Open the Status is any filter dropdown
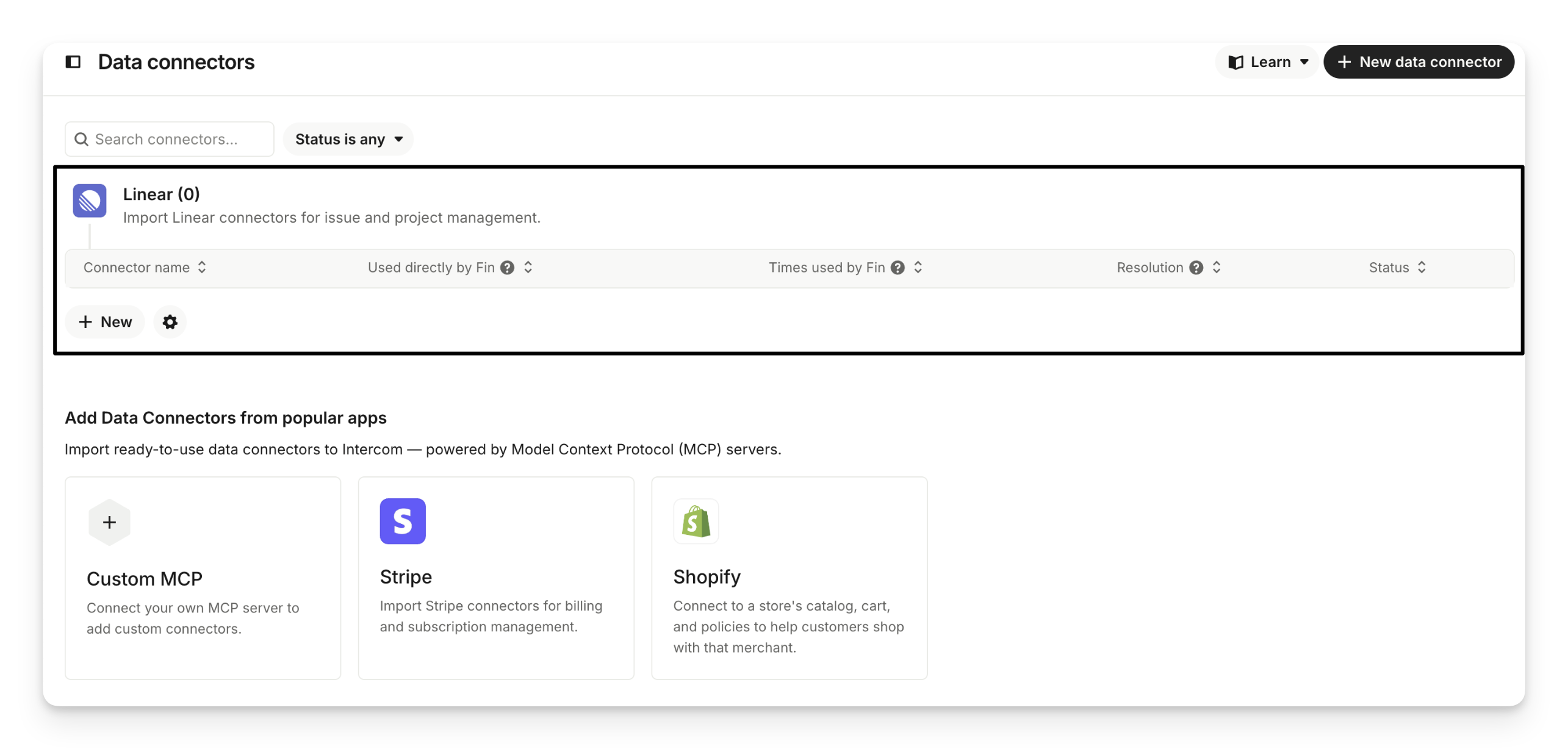Screen dimensions: 1568x749 coord(348,139)
